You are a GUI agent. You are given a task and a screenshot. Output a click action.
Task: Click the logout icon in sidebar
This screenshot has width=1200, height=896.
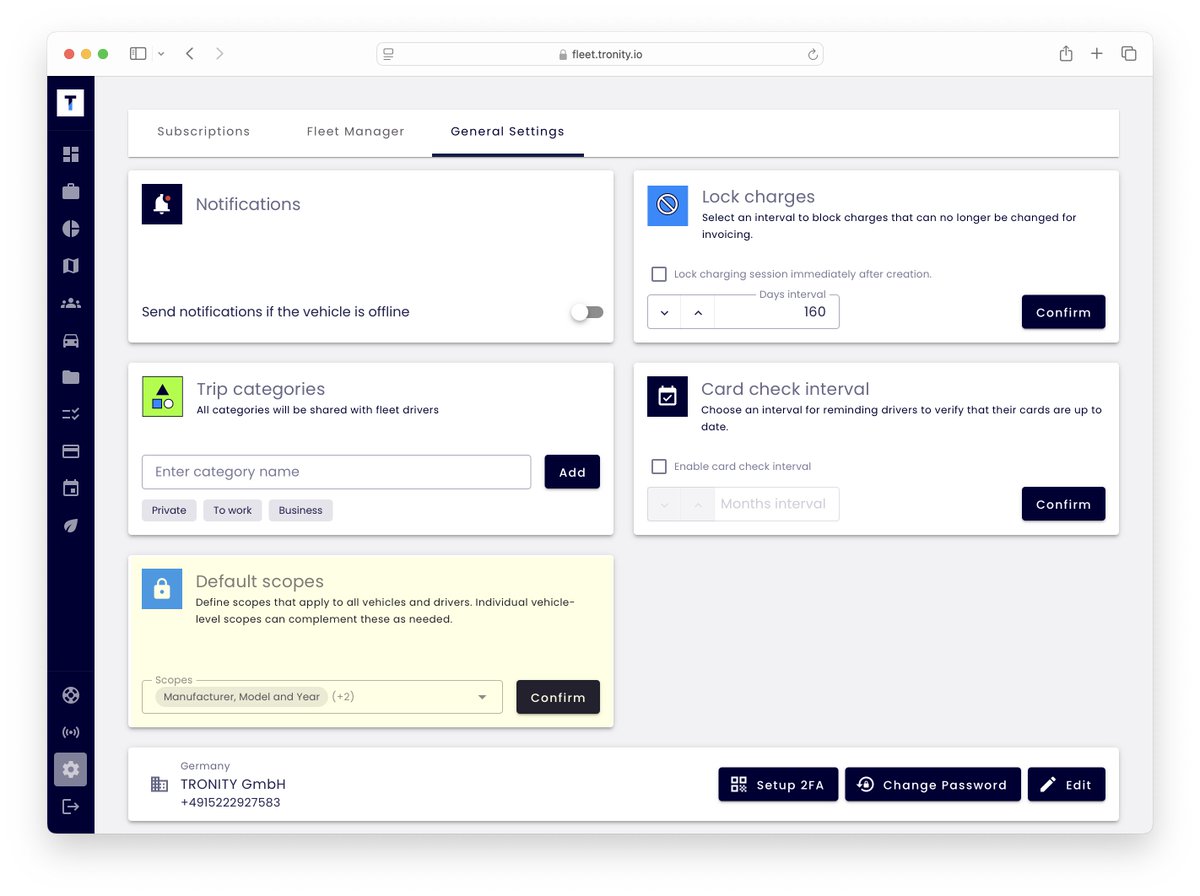click(x=70, y=806)
